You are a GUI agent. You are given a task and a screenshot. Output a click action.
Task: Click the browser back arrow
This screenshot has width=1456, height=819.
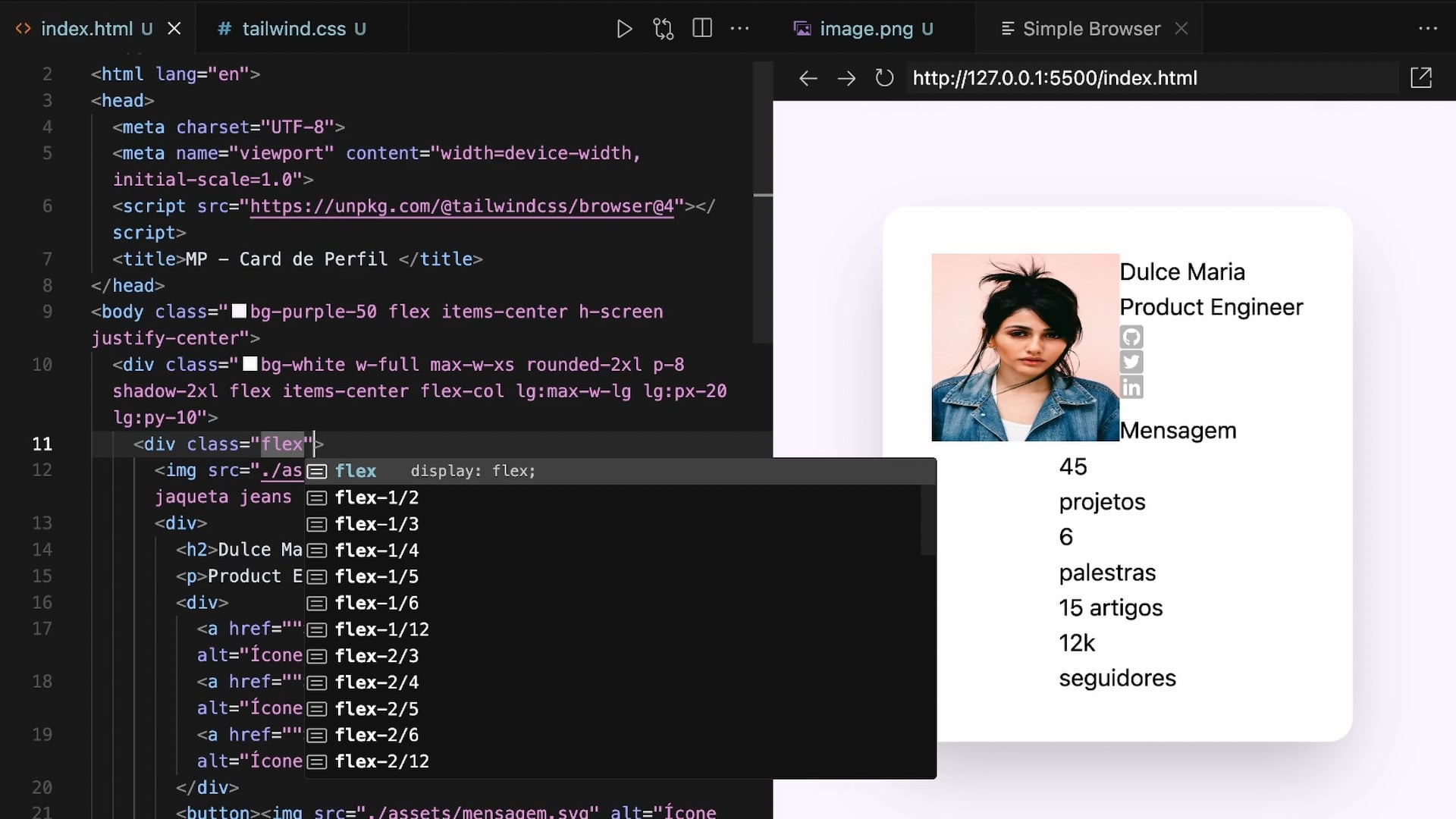click(808, 78)
